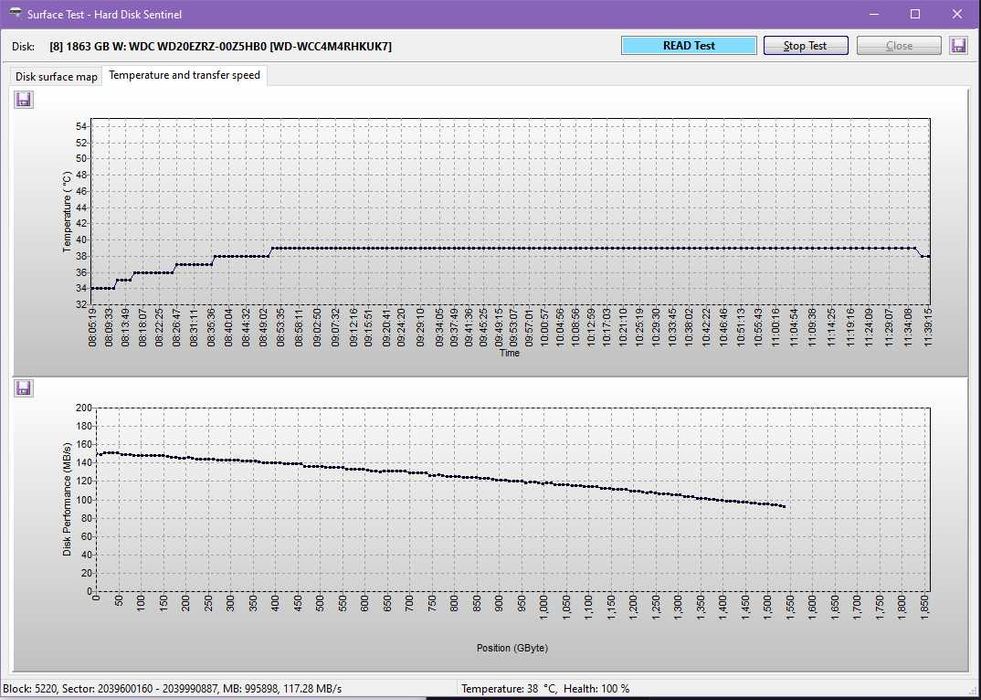
Task: Minimize the Surface Test window
Action: coord(873,14)
